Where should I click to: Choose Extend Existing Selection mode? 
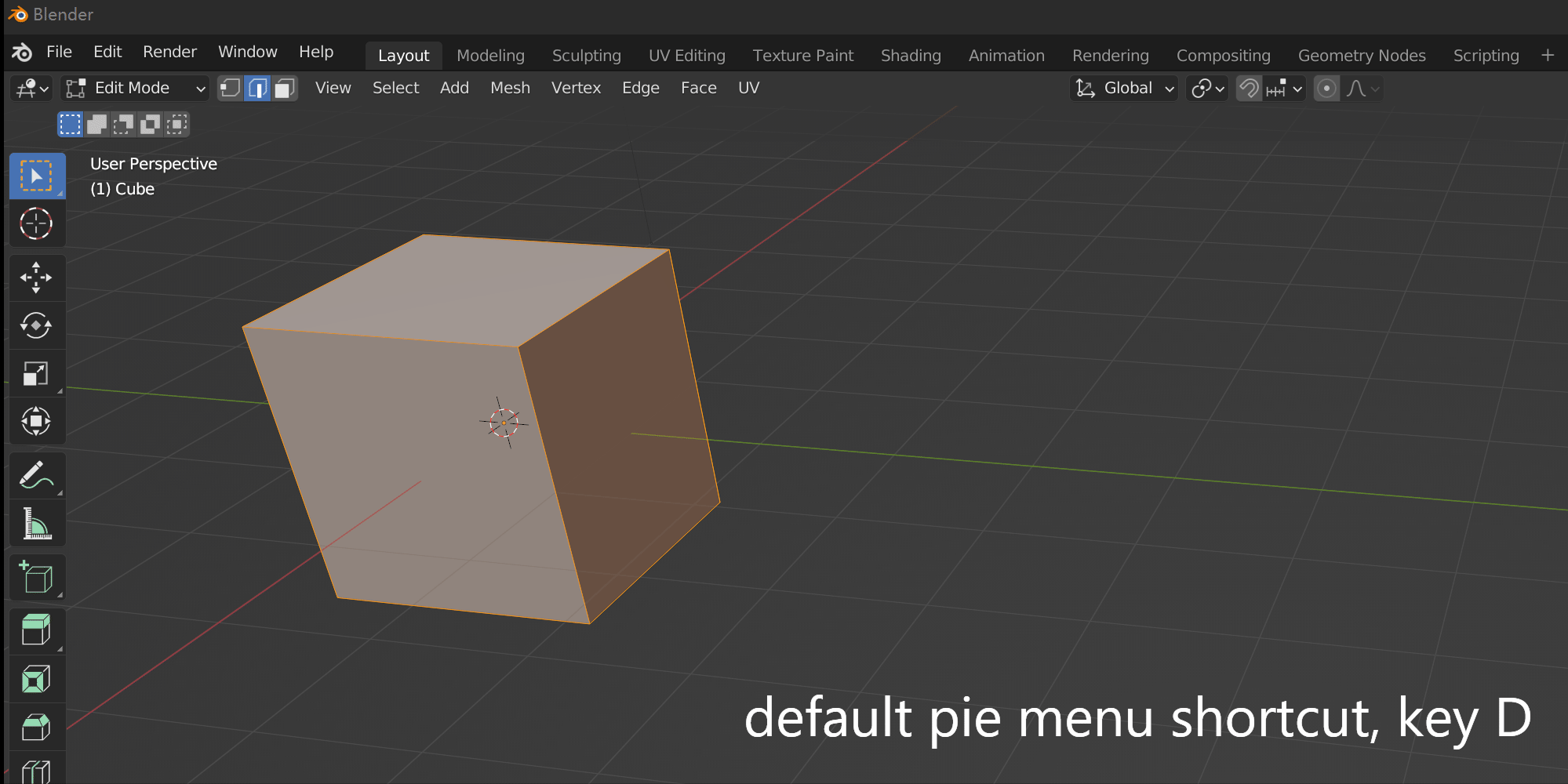click(x=97, y=125)
